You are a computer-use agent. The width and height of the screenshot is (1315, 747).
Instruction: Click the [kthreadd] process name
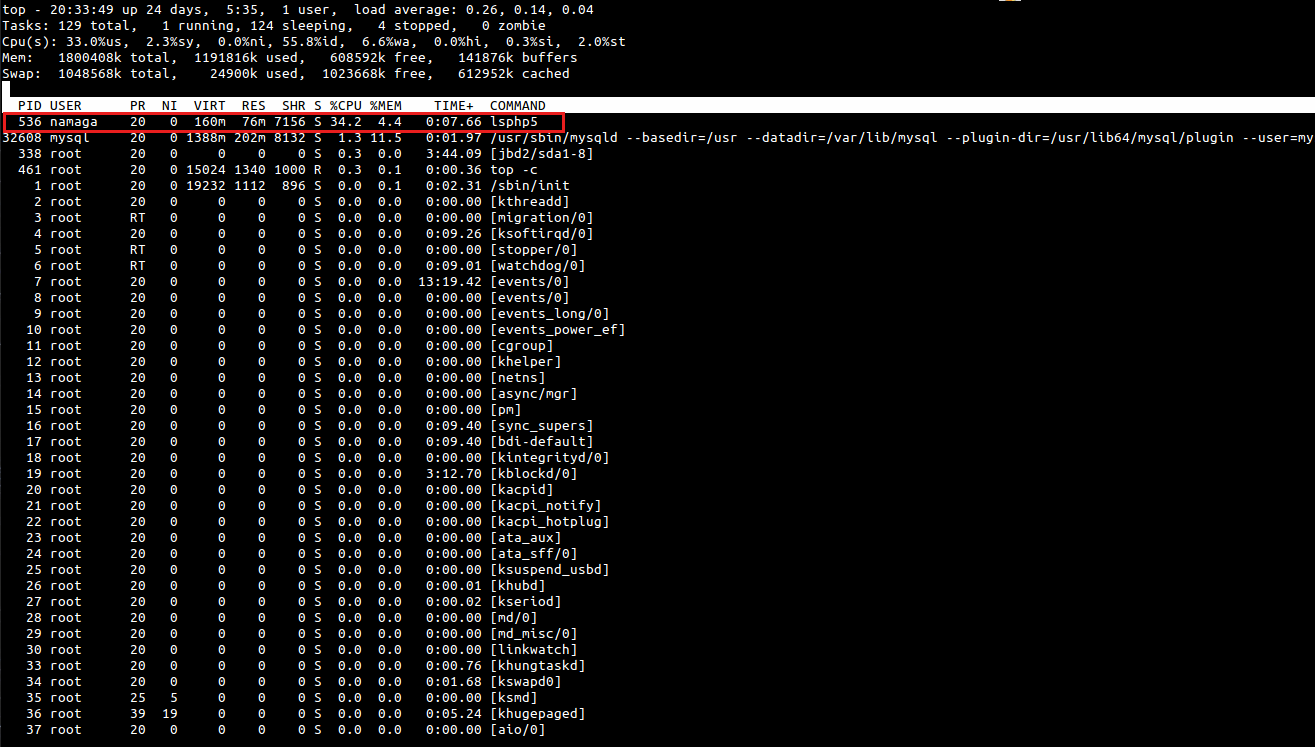(526, 201)
